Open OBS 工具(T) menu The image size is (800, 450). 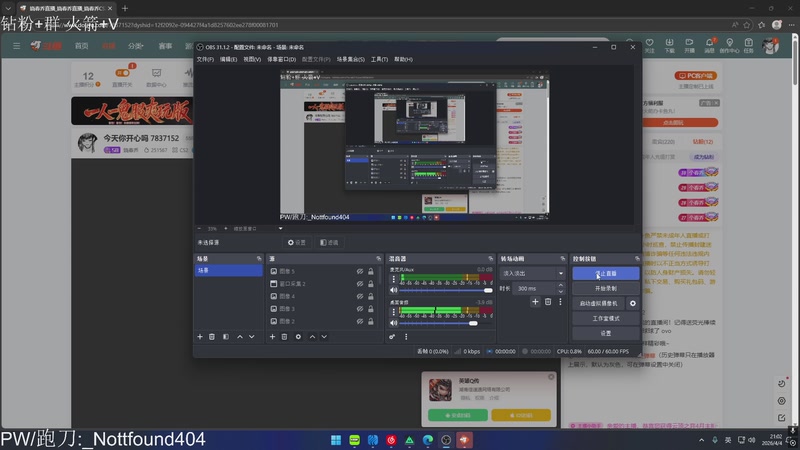point(379,59)
